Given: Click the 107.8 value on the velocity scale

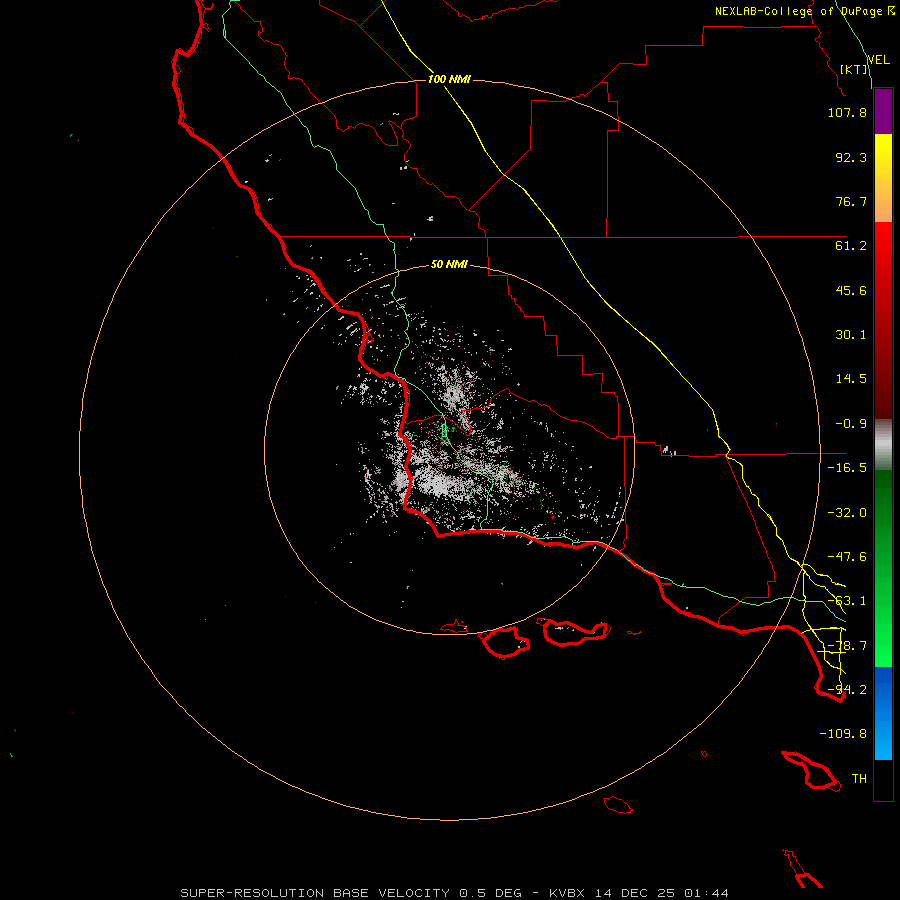Looking at the screenshot, I should coord(847,112).
